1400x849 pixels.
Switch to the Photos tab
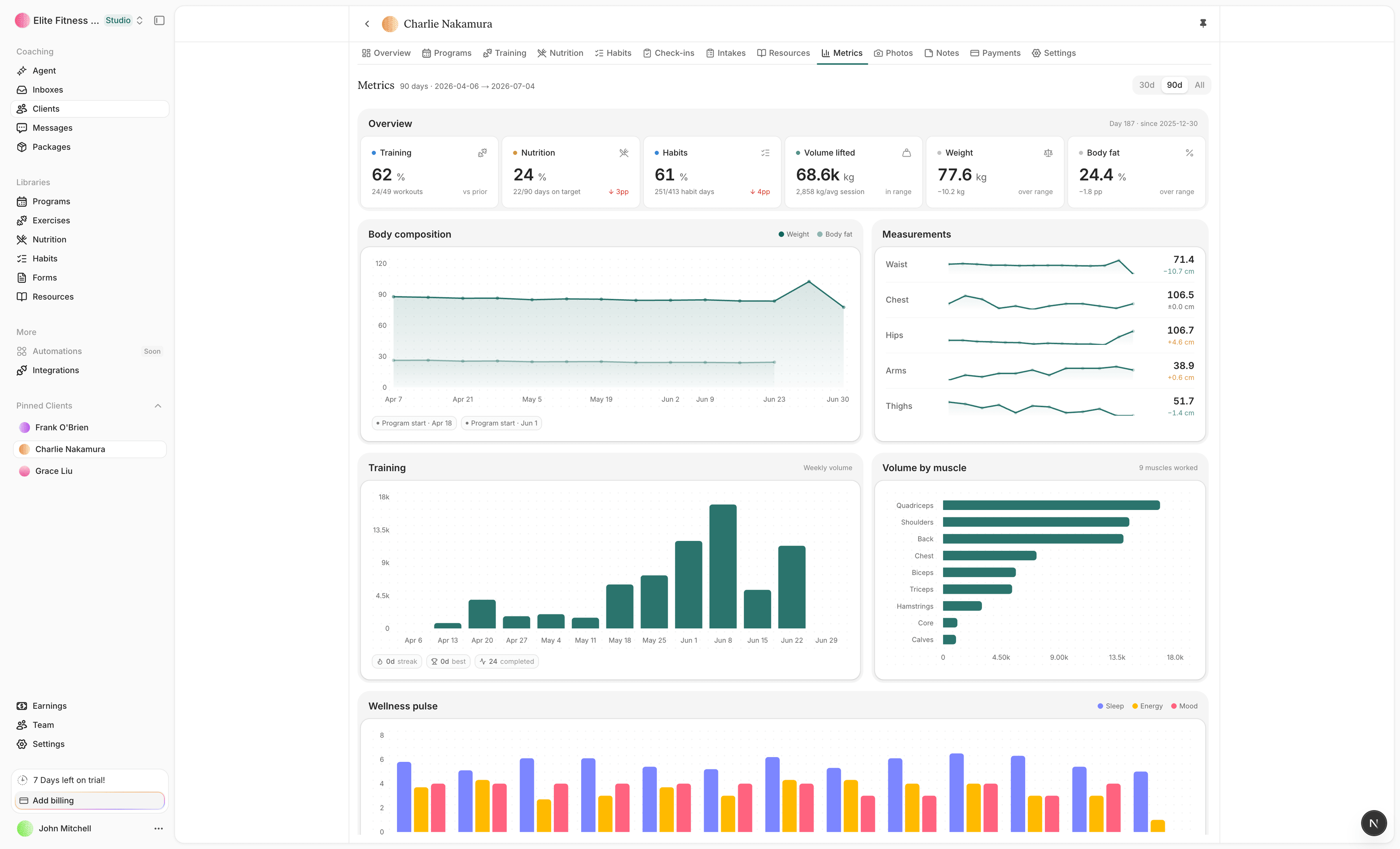click(893, 53)
